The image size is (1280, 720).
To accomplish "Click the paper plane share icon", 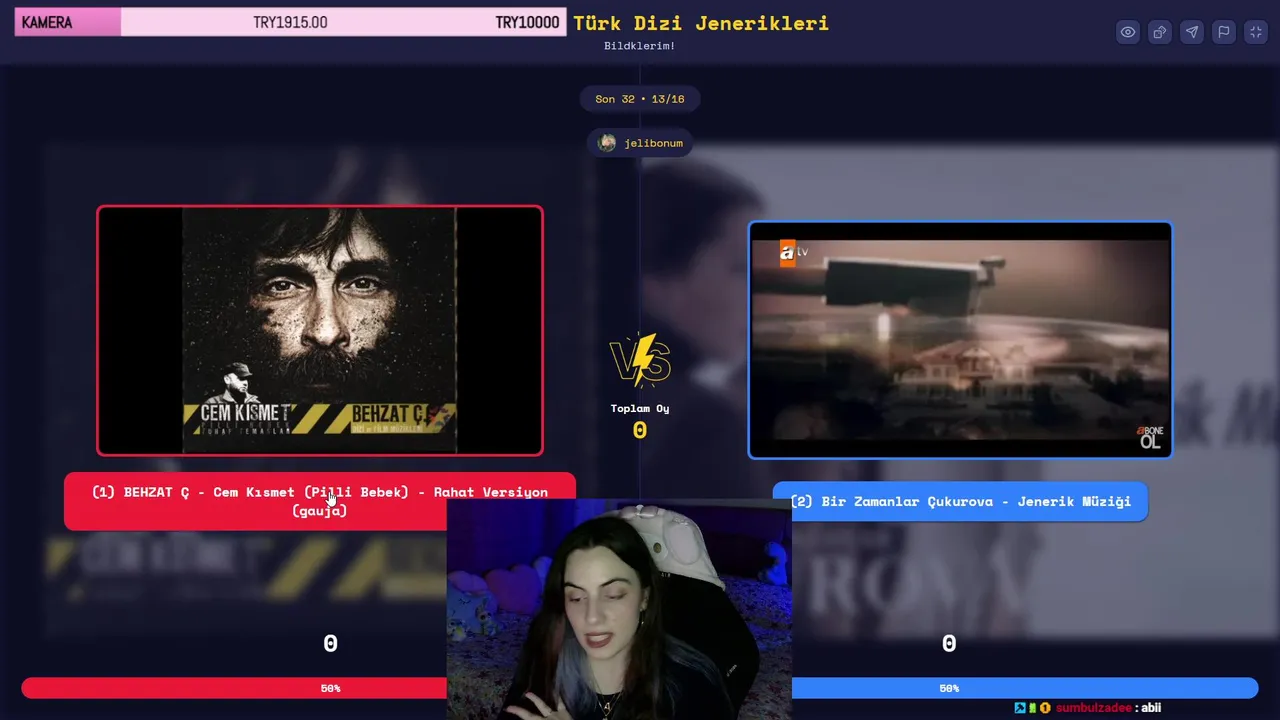I will click(1192, 32).
